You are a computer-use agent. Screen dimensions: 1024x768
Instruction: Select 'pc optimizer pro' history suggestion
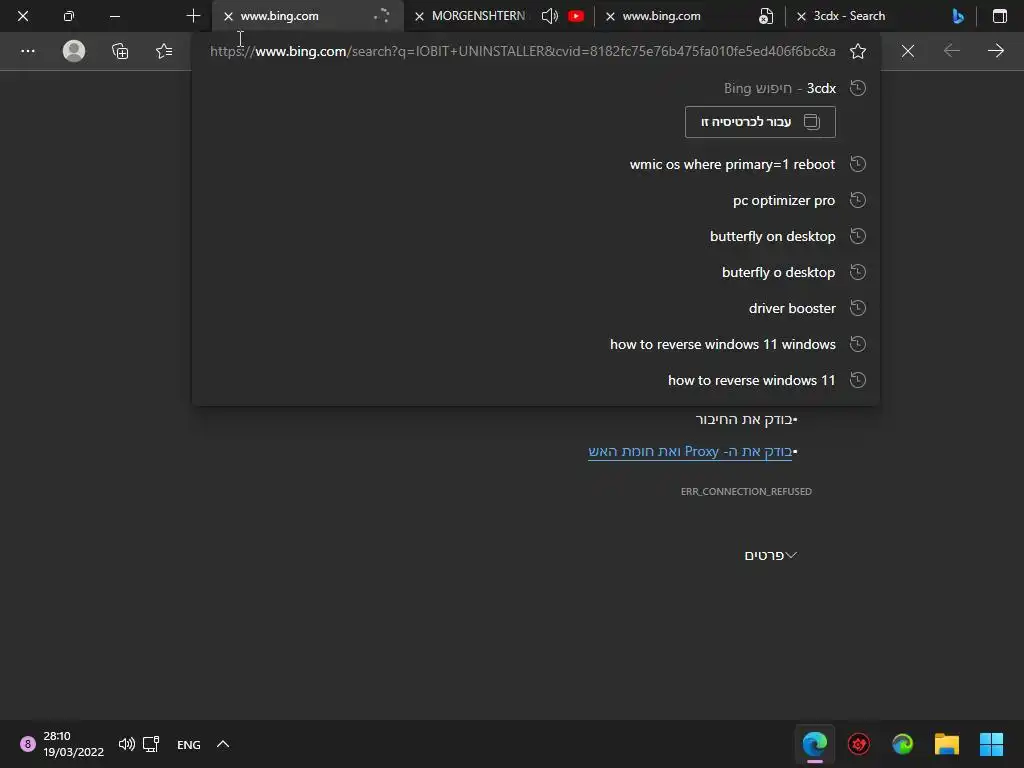coord(536,200)
